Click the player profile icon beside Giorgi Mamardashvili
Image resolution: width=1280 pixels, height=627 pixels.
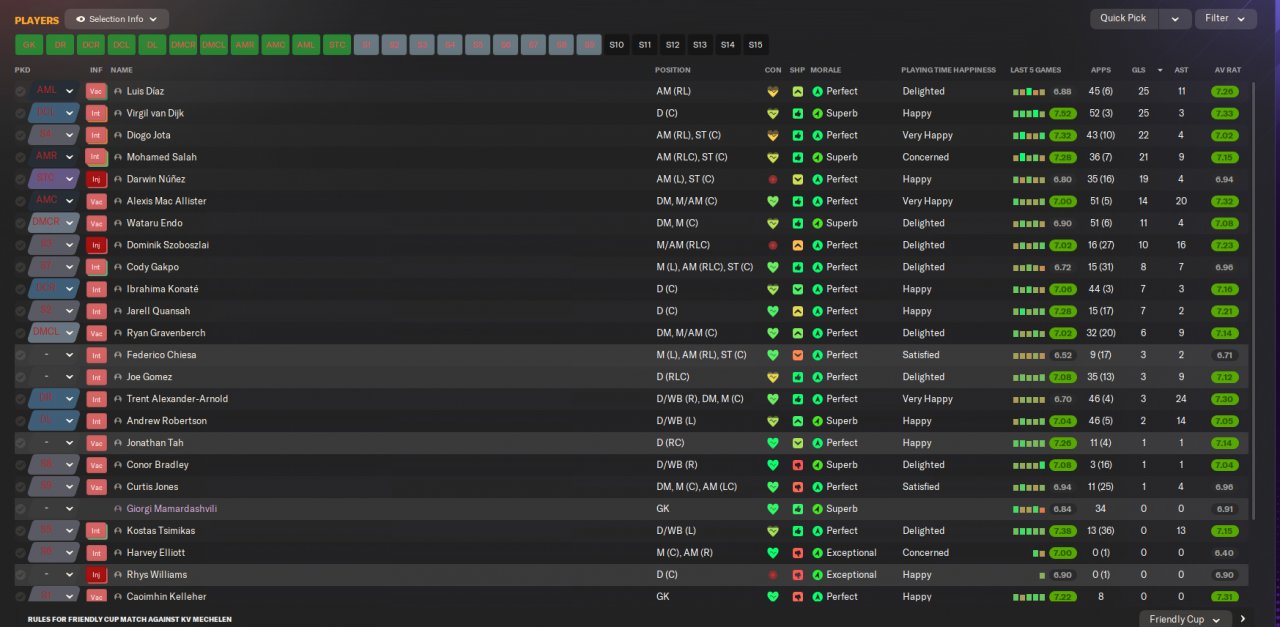(118, 509)
